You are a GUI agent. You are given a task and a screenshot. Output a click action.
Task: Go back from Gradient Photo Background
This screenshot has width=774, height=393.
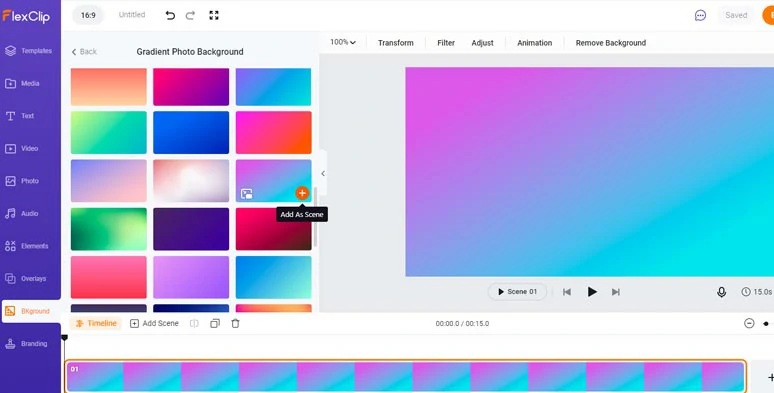(84, 52)
